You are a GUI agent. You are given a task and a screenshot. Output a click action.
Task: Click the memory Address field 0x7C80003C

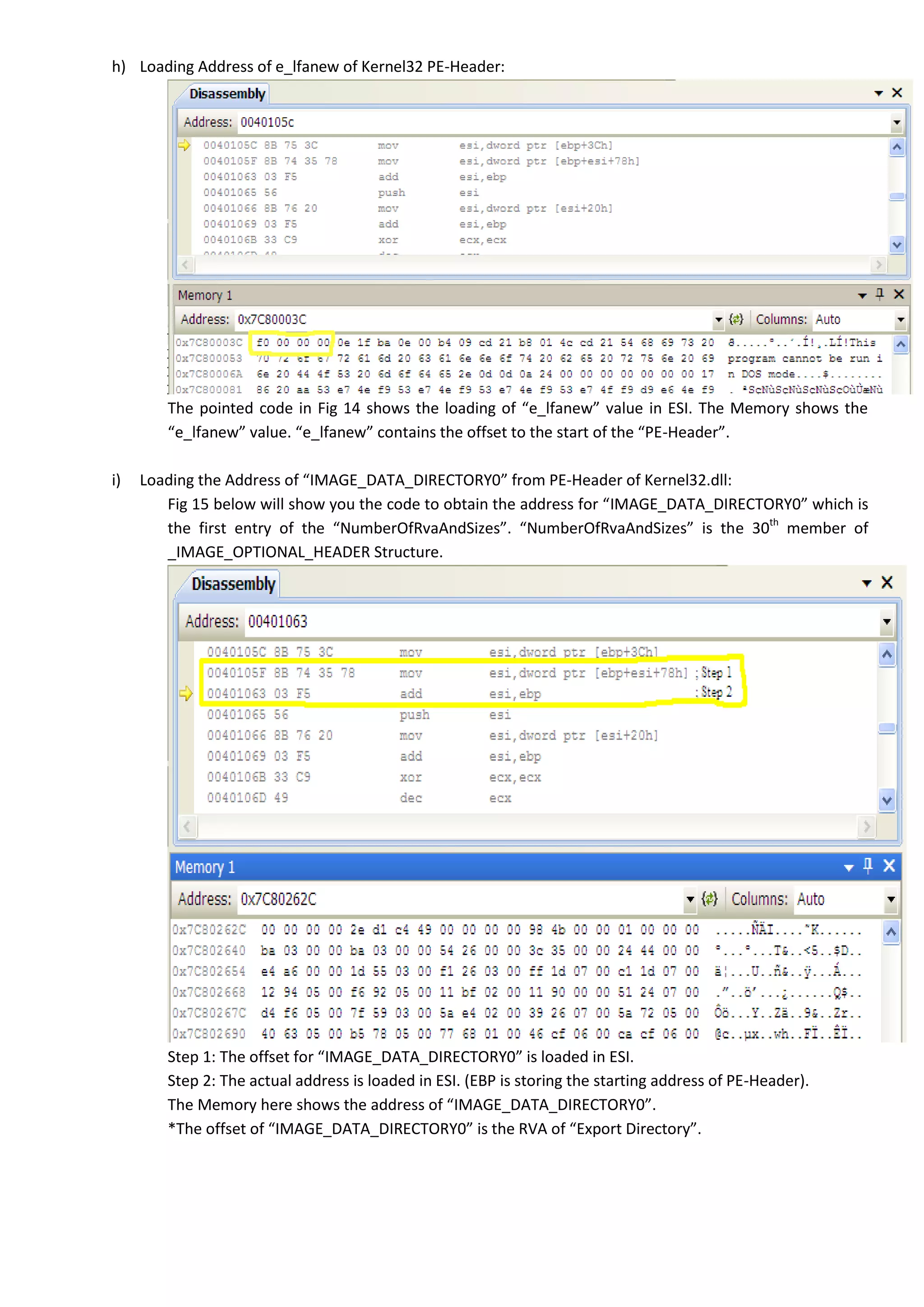473,320
